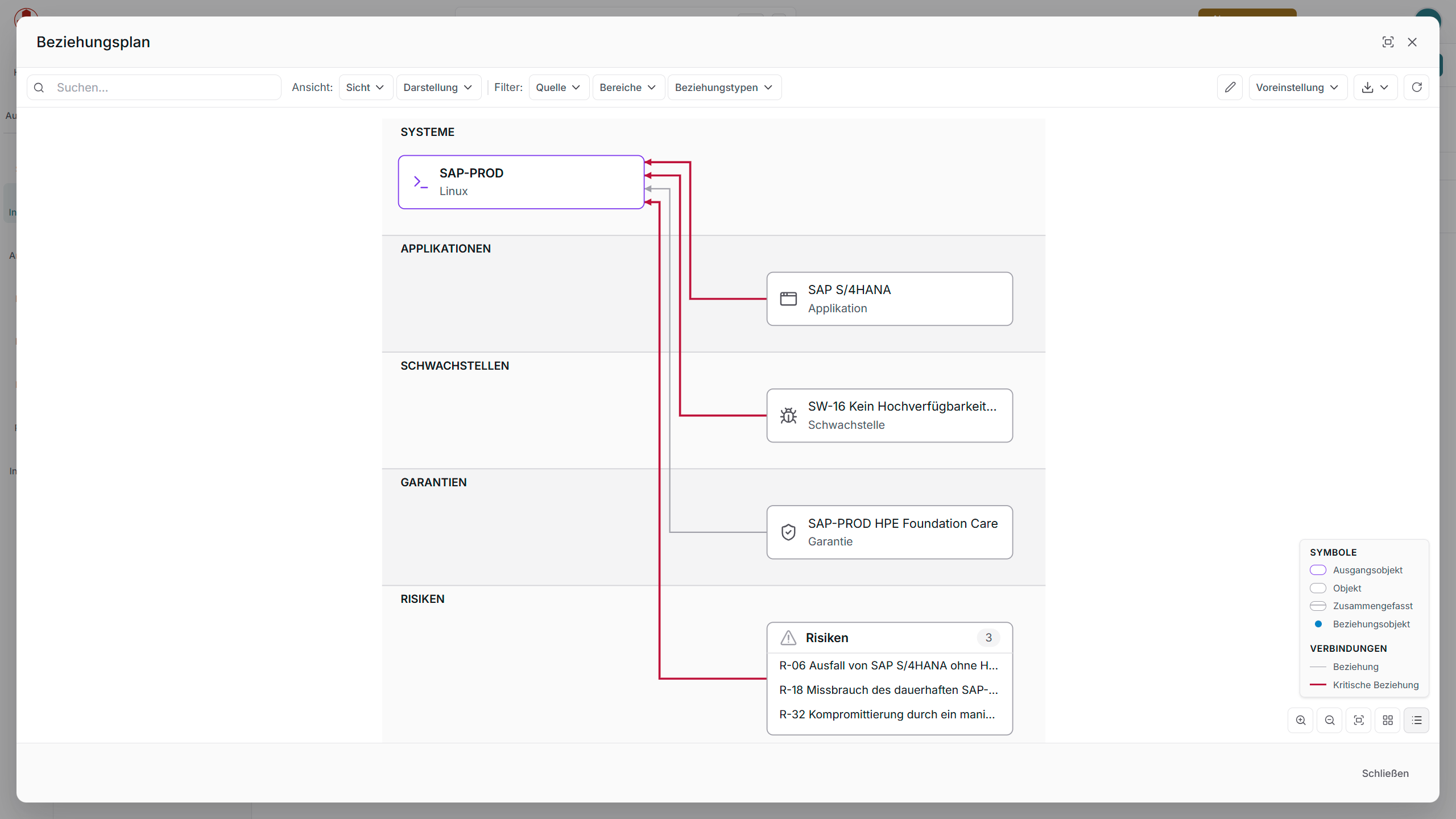Select the SAP-PROD HPE Foundation Care node
This screenshot has width=1456, height=819.
890,532
